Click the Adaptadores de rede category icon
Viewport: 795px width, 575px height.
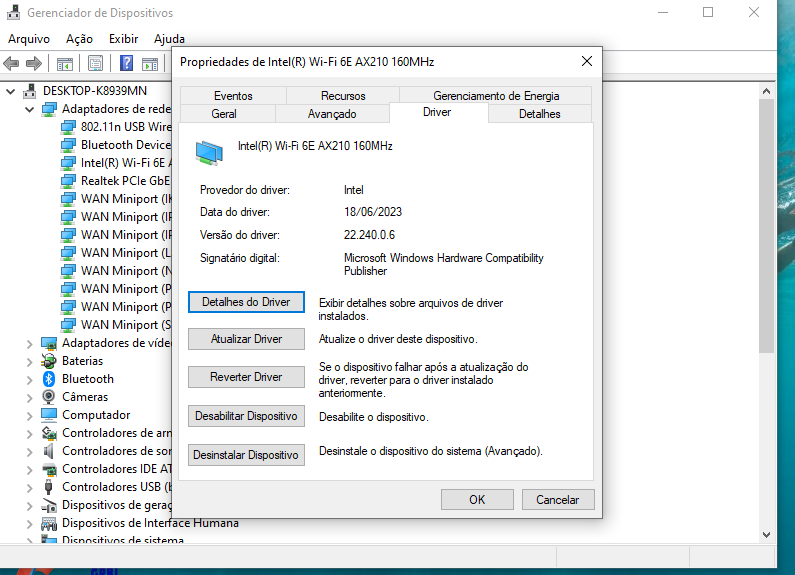click(49, 109)
